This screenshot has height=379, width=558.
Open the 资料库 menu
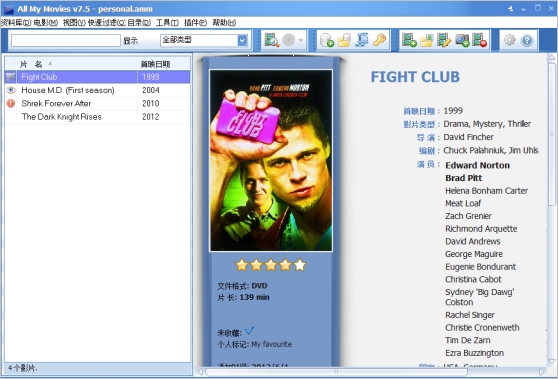[16, 23]
